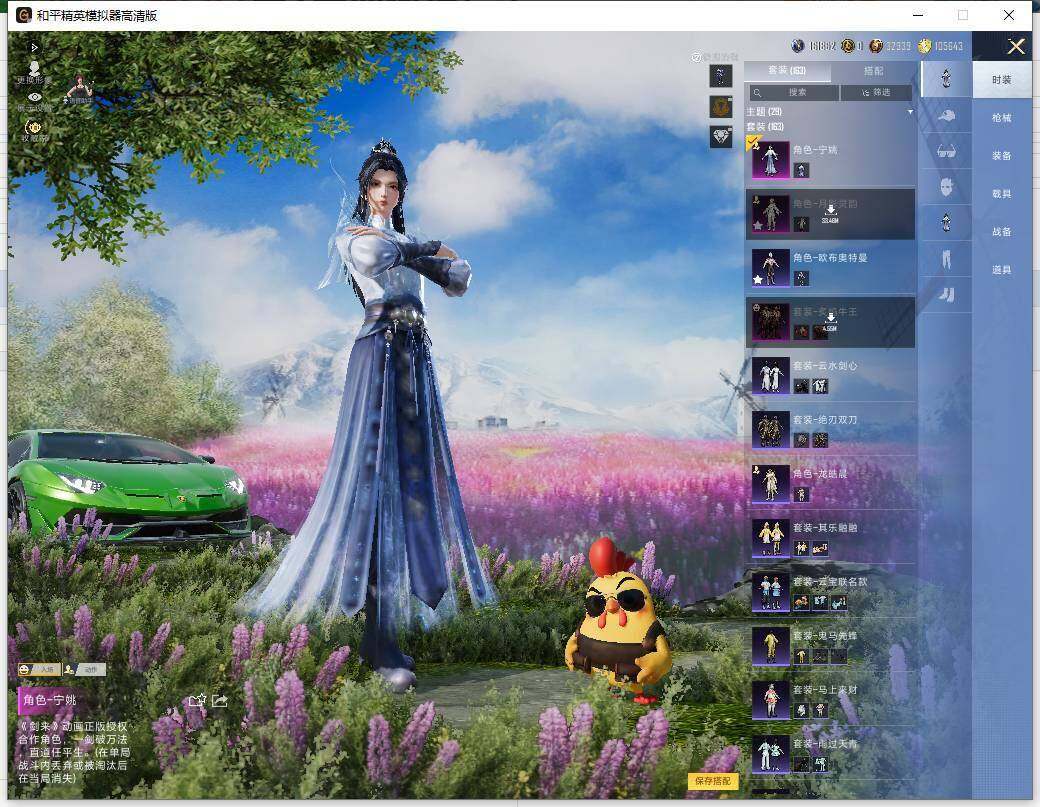Switch to the 战备 category
Screen dimensions: 1040x807
(x=1002, y=231)
